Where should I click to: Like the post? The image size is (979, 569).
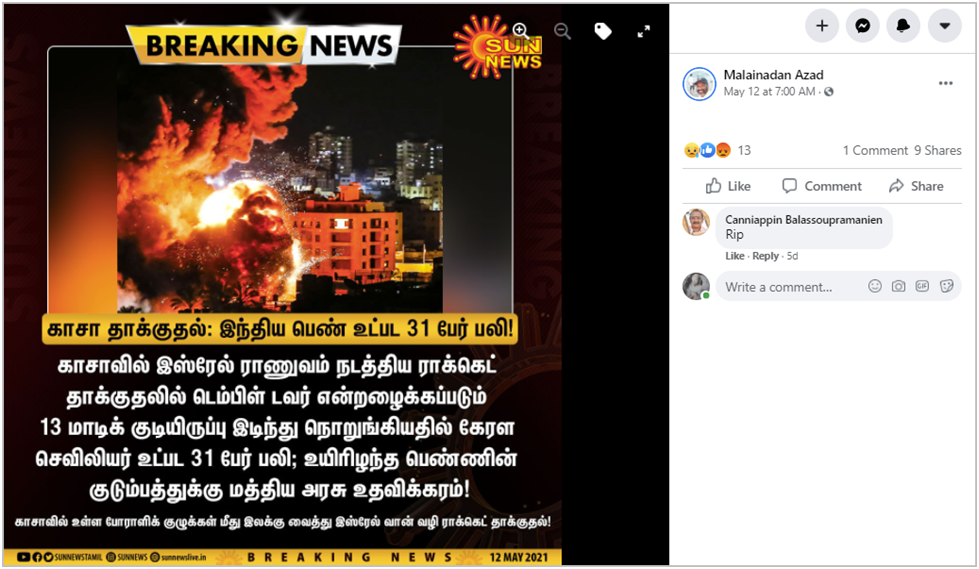click(x=728, y=186)
